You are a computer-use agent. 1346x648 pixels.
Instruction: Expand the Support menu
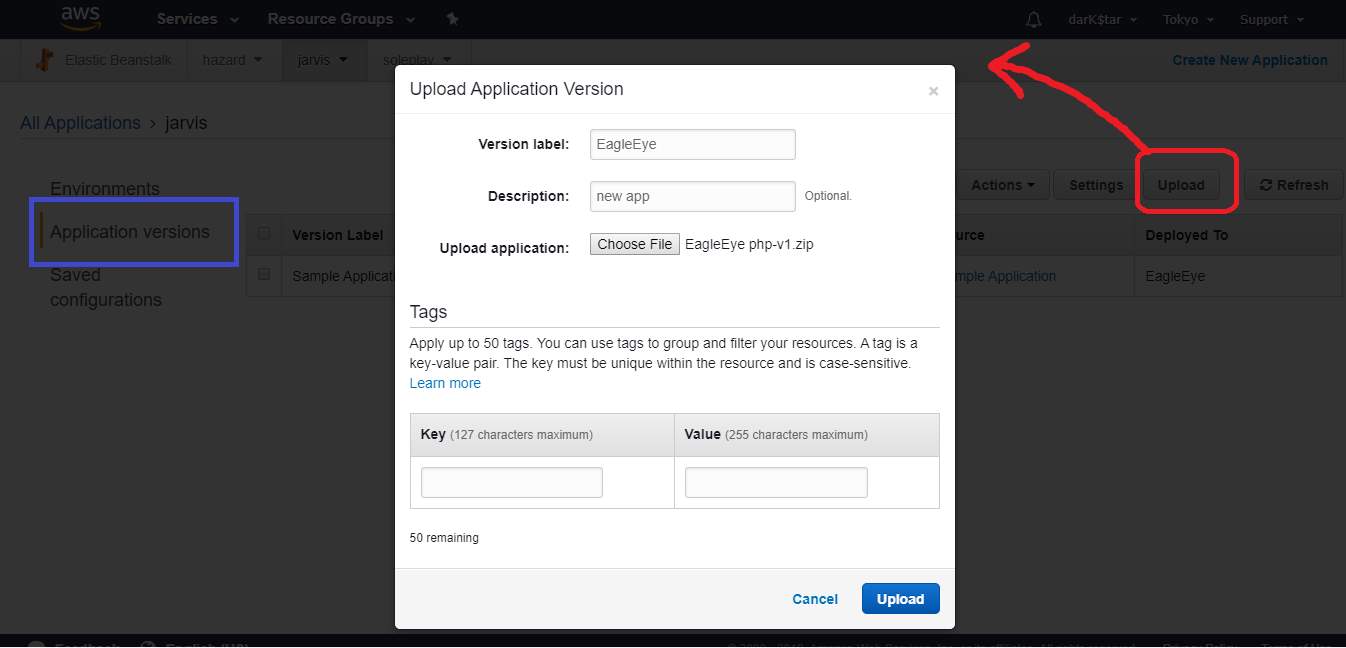pyautogui.click(x=1272, y=19)
